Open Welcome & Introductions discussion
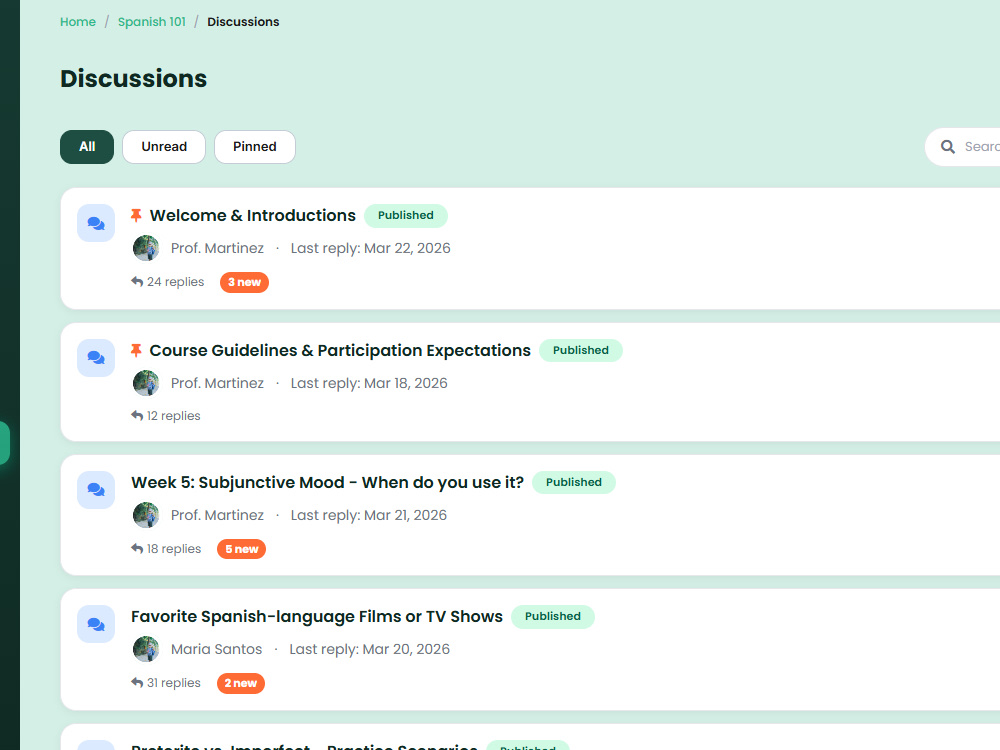This screenshot has width=1000, height=750. click(x=253, y=216)
